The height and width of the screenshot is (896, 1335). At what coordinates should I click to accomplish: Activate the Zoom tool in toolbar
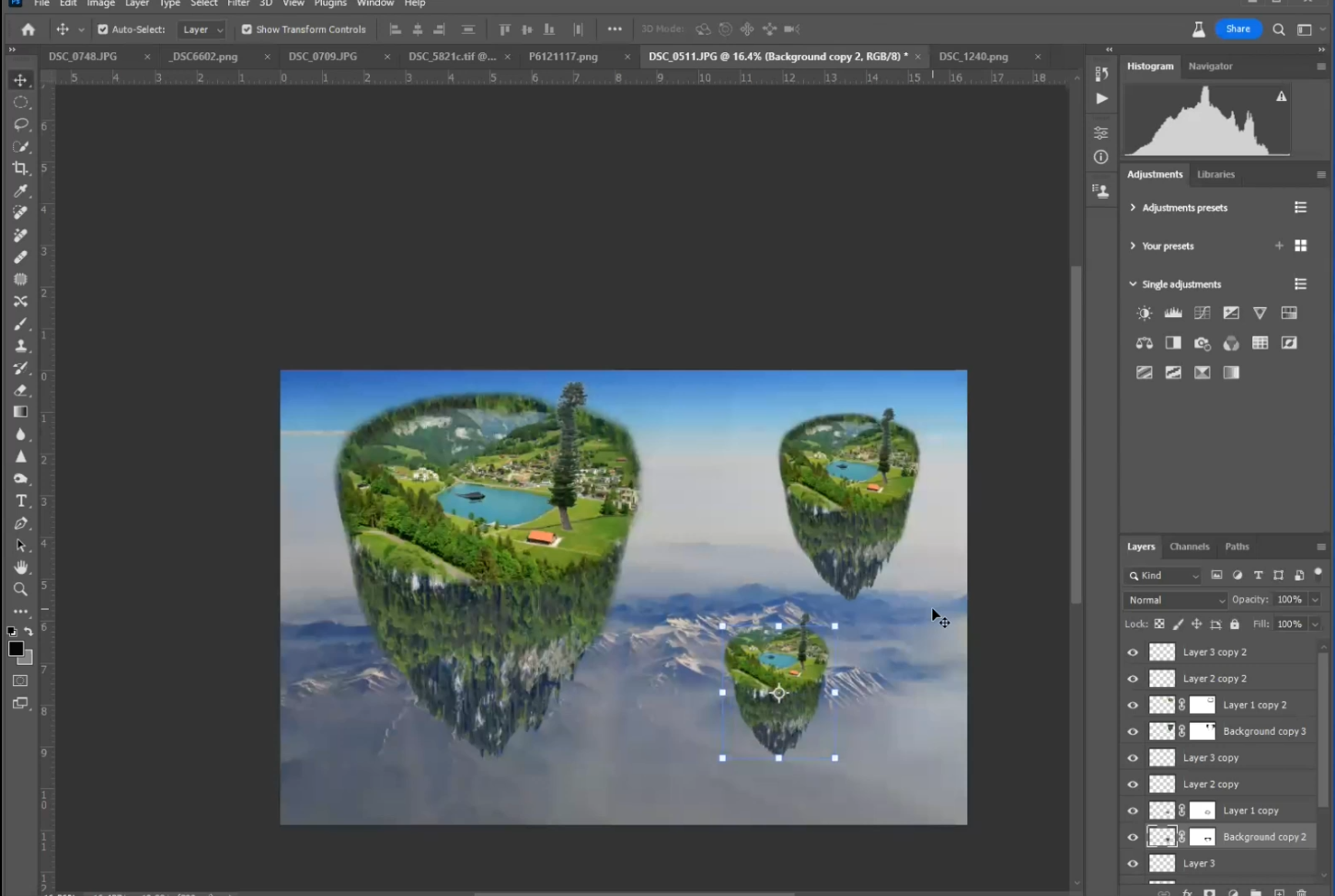click(20, 590)
